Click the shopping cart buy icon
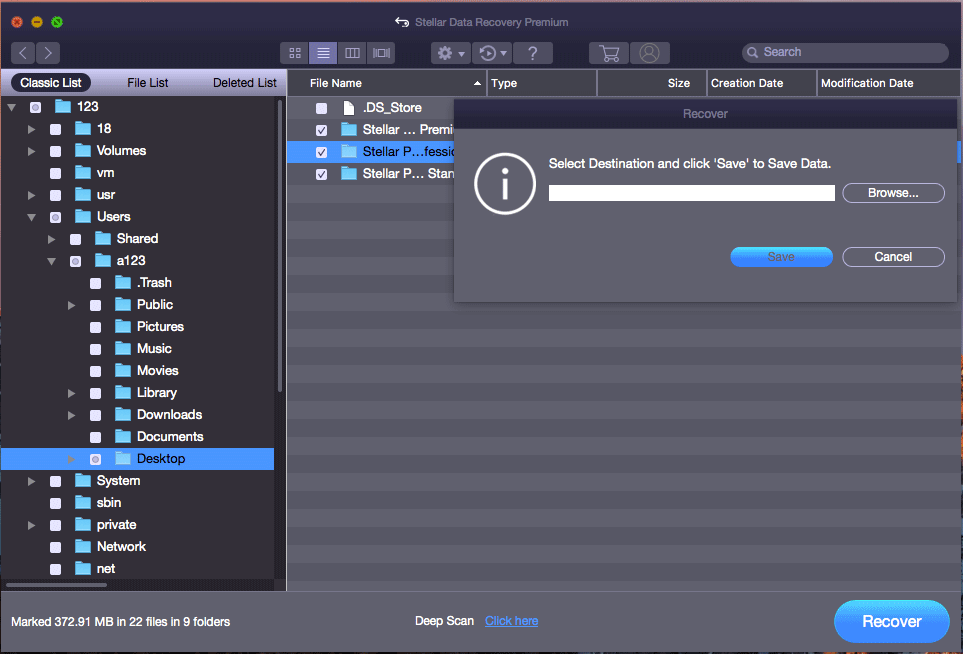Image resolution: width=963 pixels, height=654 pixels. pyautogui.click(x=608, y=53)
